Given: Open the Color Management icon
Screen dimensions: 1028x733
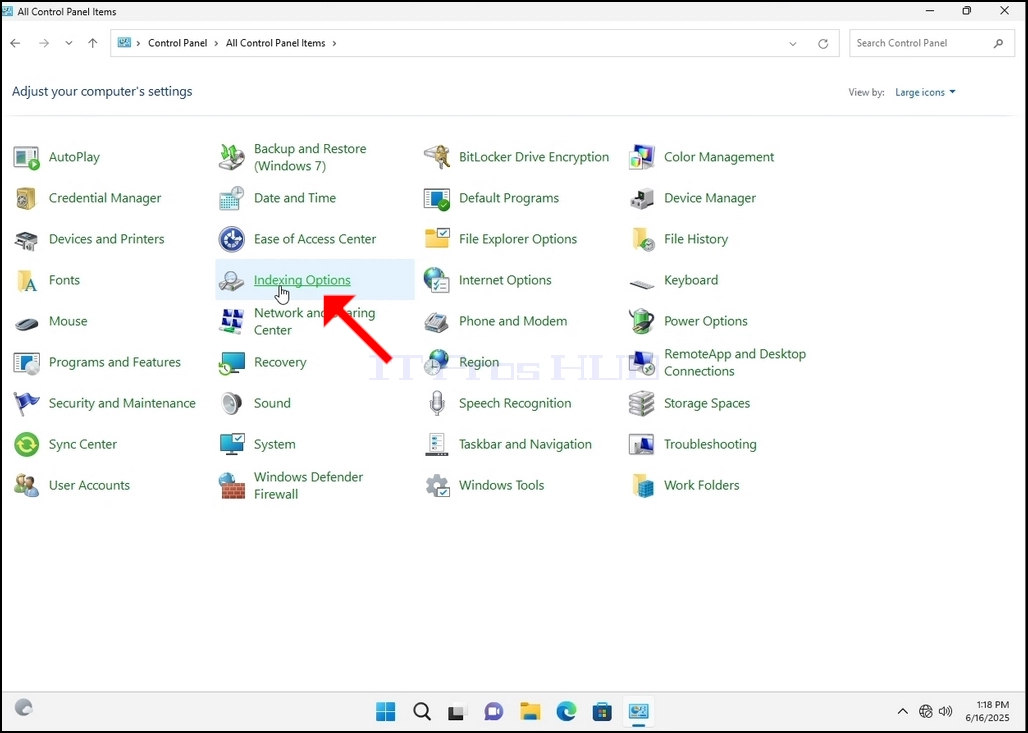Looking at the screenshot, I should click(642, 157).
